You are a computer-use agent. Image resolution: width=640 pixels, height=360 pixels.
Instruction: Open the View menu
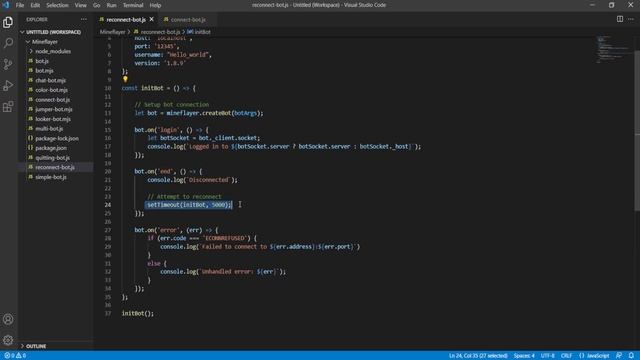80,5
